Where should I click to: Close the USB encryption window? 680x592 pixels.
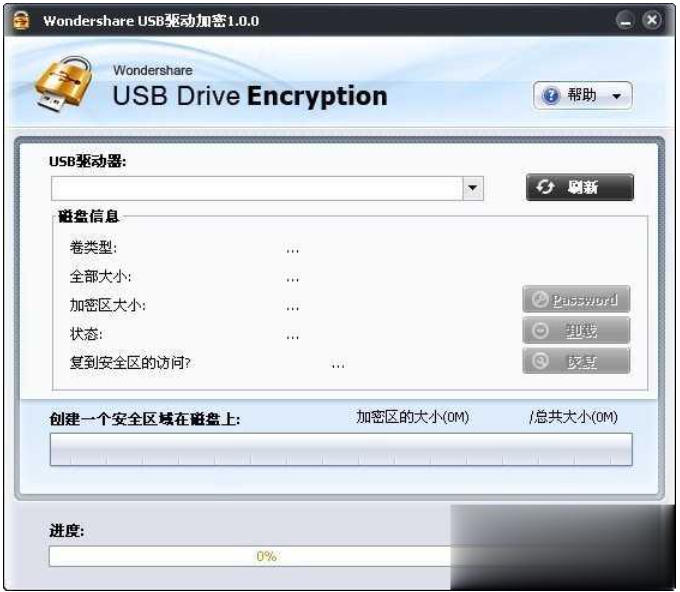pyautogui.click(x=651, y=20)
